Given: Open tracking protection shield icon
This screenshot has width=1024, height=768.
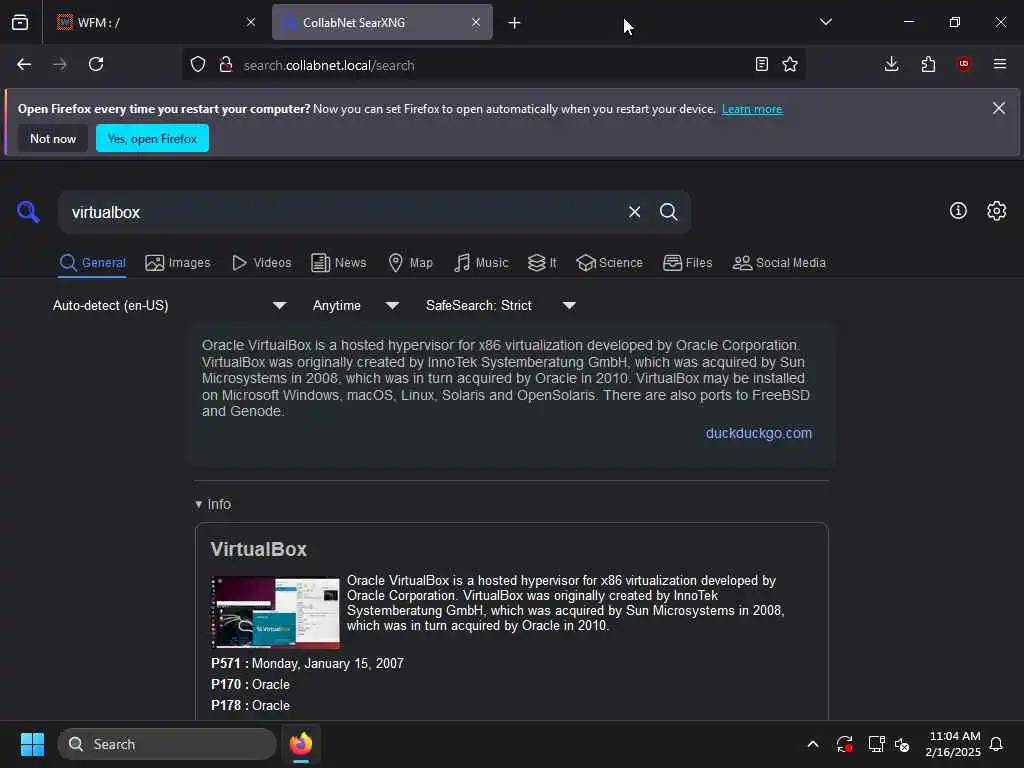Looking at the screenshot, I should (198, 65).
